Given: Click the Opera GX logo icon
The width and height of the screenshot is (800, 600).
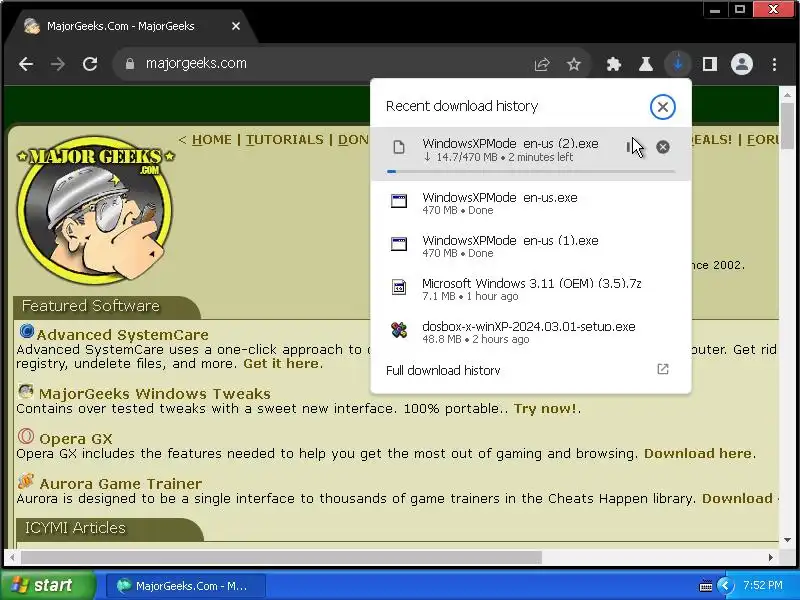Looking at the screenshot, I should pyautogui.click(x=26, y=436).
